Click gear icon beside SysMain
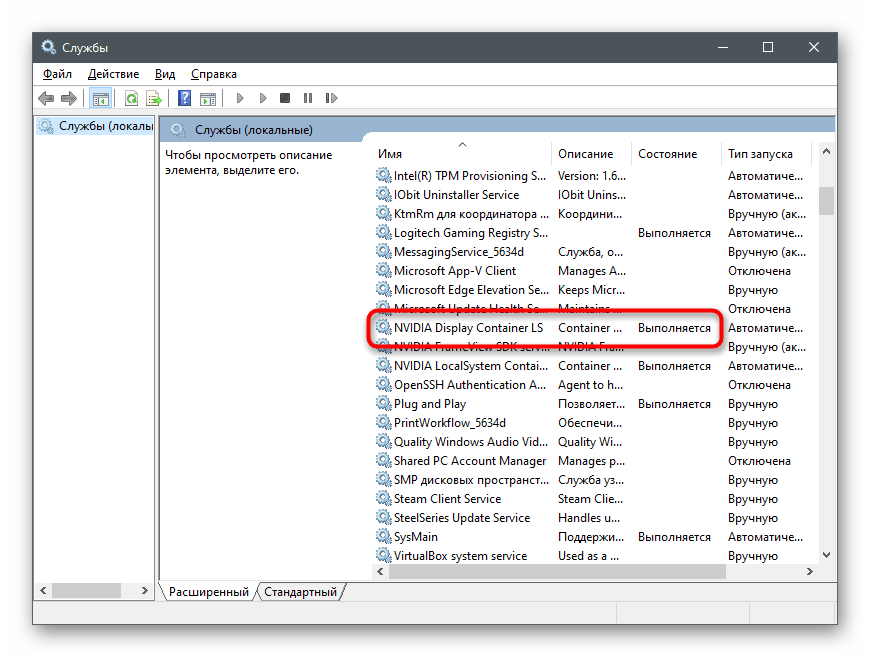This screenshot has width=870, height=657. tap(383, 536)
